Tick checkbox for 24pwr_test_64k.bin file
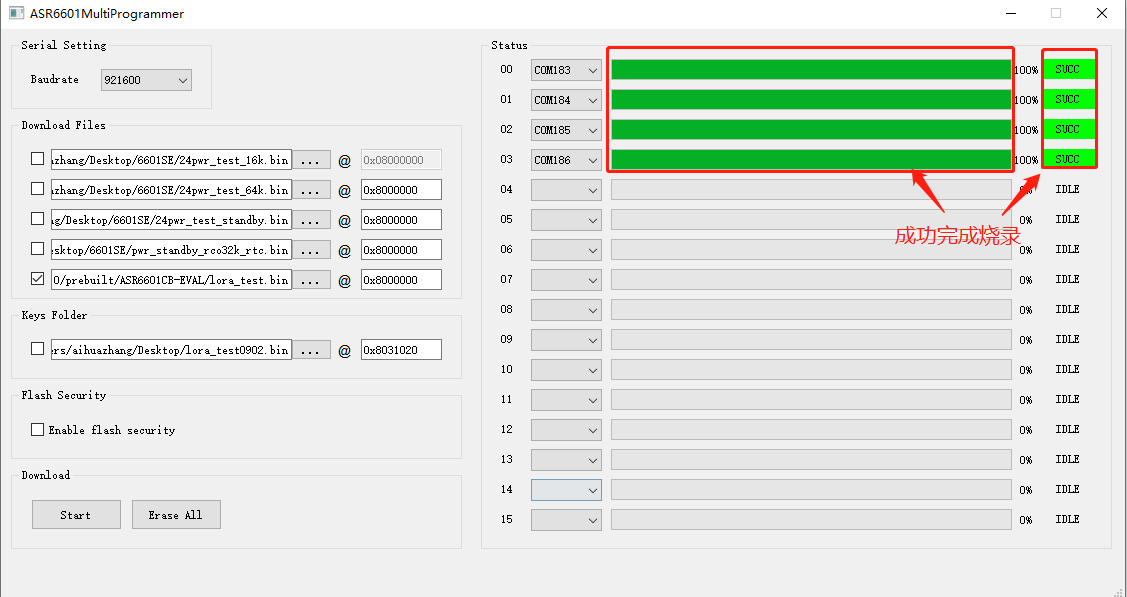This screenshot has height=597, width=1127. coord(37,189)
